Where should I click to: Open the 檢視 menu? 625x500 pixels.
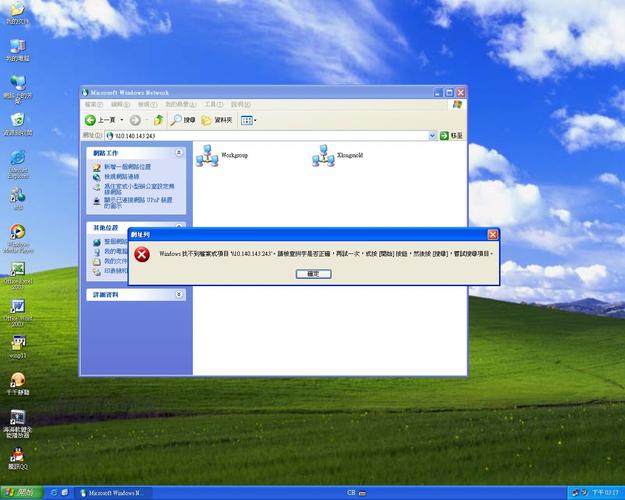click(x=147, y=104)
